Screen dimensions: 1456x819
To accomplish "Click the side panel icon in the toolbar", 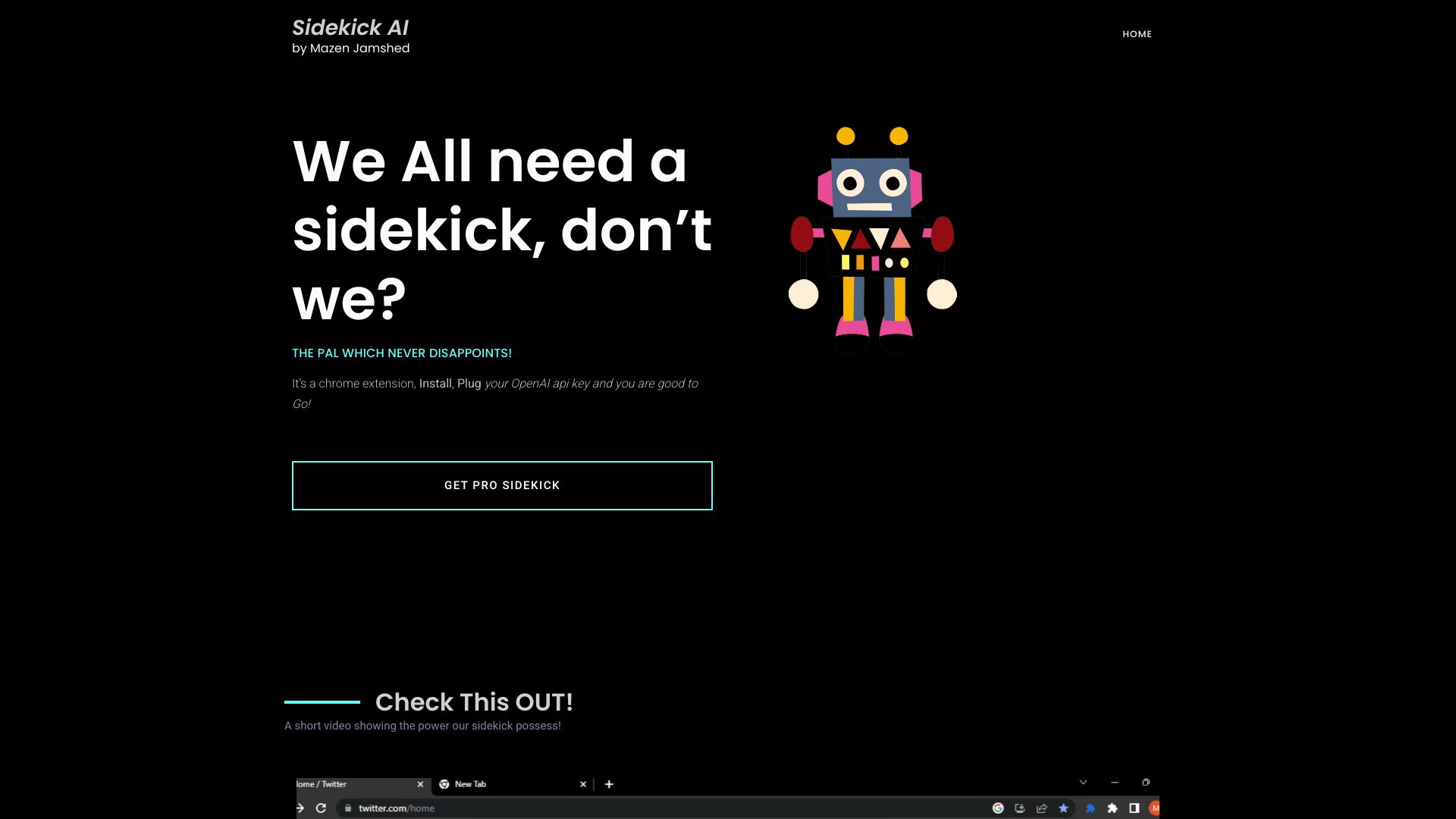I will coord(1133,808).
